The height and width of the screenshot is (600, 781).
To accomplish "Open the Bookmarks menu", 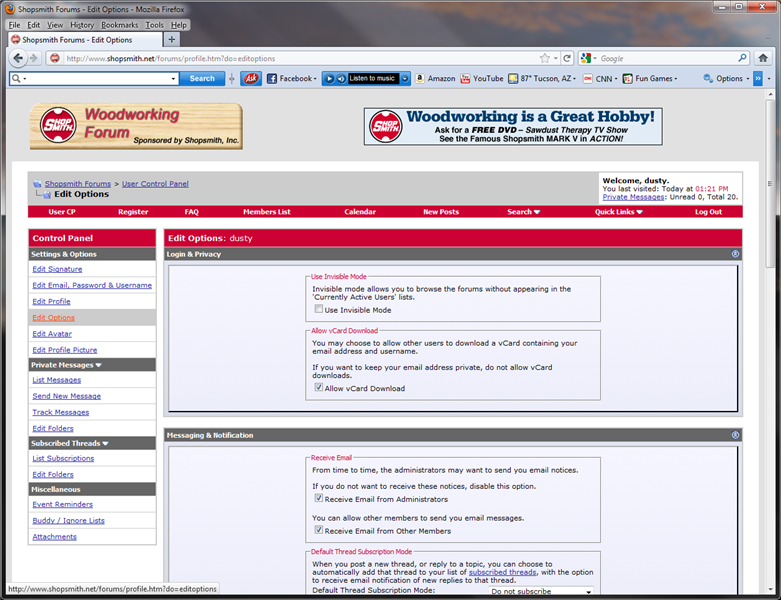I will [x=120, y=25].
